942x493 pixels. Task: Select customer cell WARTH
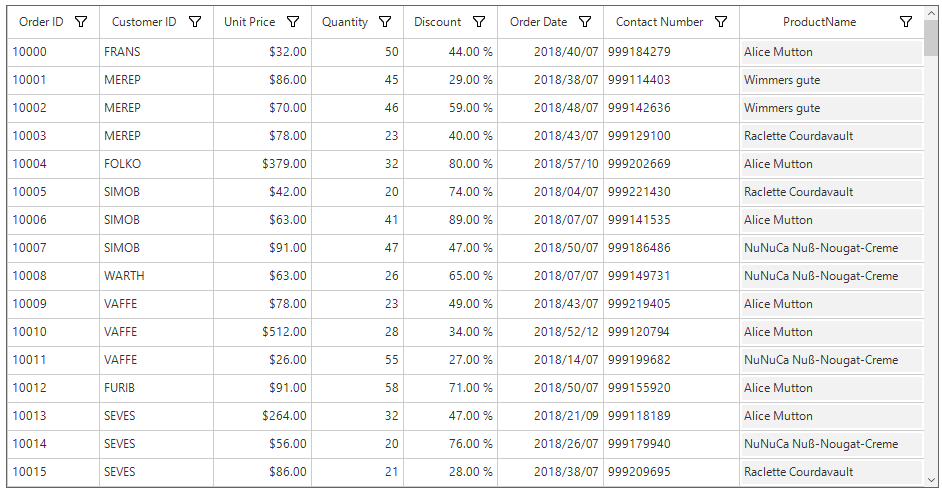(156, 276)
